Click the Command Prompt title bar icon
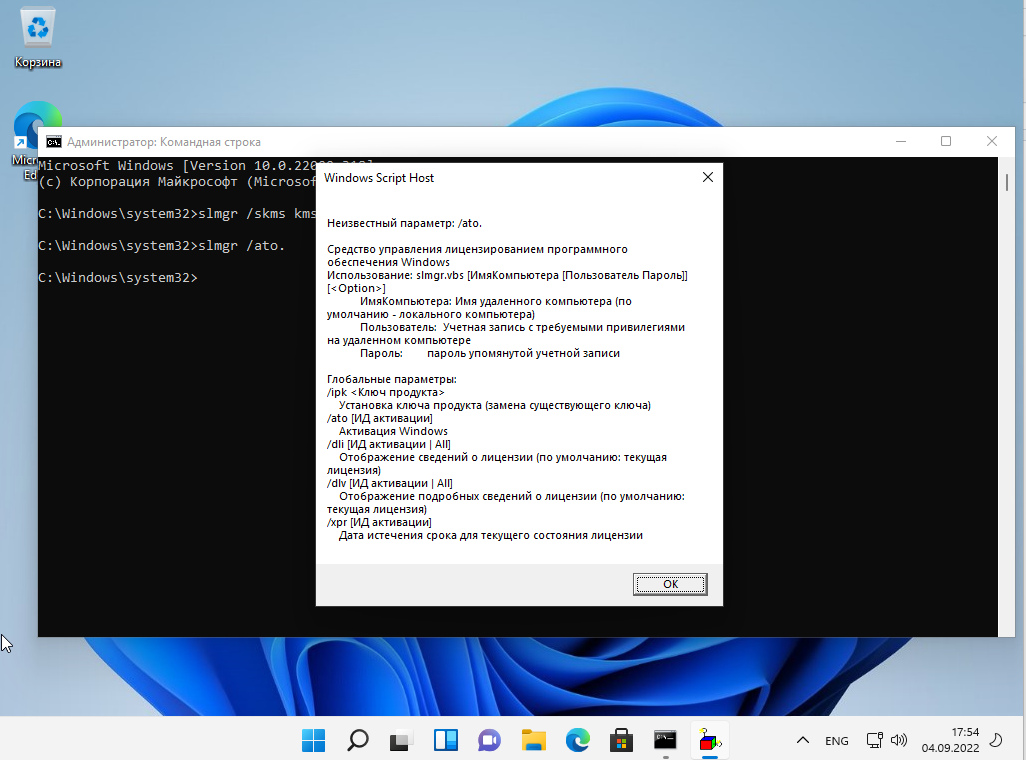The width and height of the screenshot is (1026, 760). pyautogui.click(x=54, y=142)
